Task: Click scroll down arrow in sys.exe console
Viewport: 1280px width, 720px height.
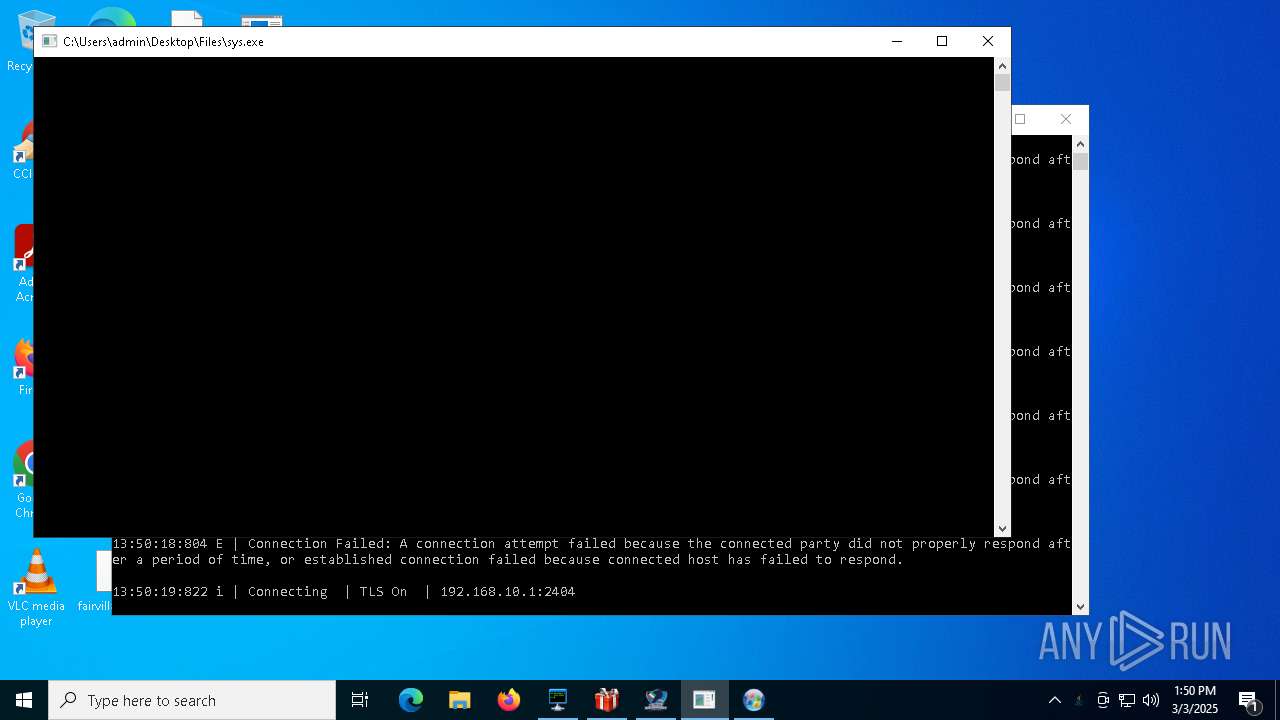Action: click(1002, 529)
